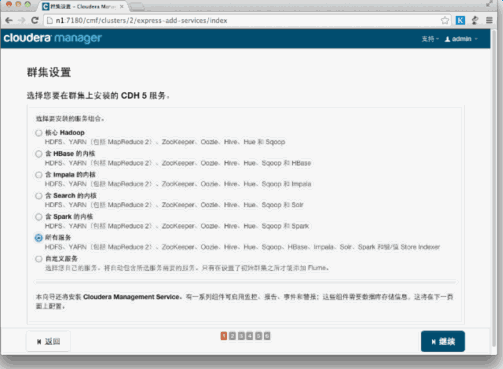Select the Cloudera Manager browser tab
503x369 pixels.
click(83, 6)
